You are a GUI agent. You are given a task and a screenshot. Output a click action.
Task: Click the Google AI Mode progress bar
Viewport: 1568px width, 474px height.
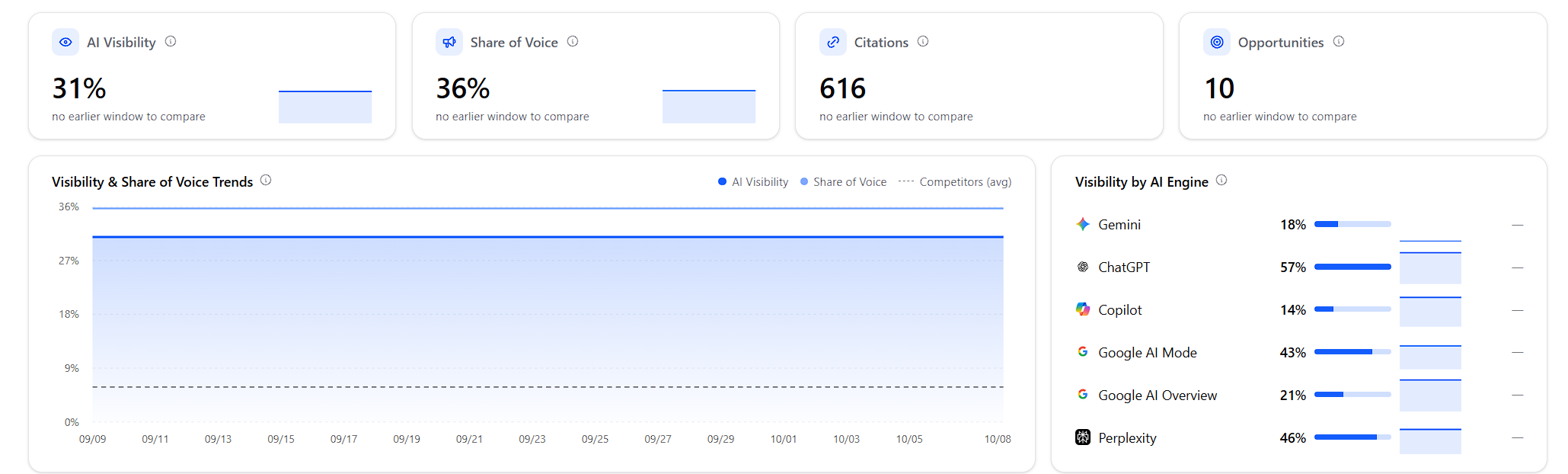1352,352
